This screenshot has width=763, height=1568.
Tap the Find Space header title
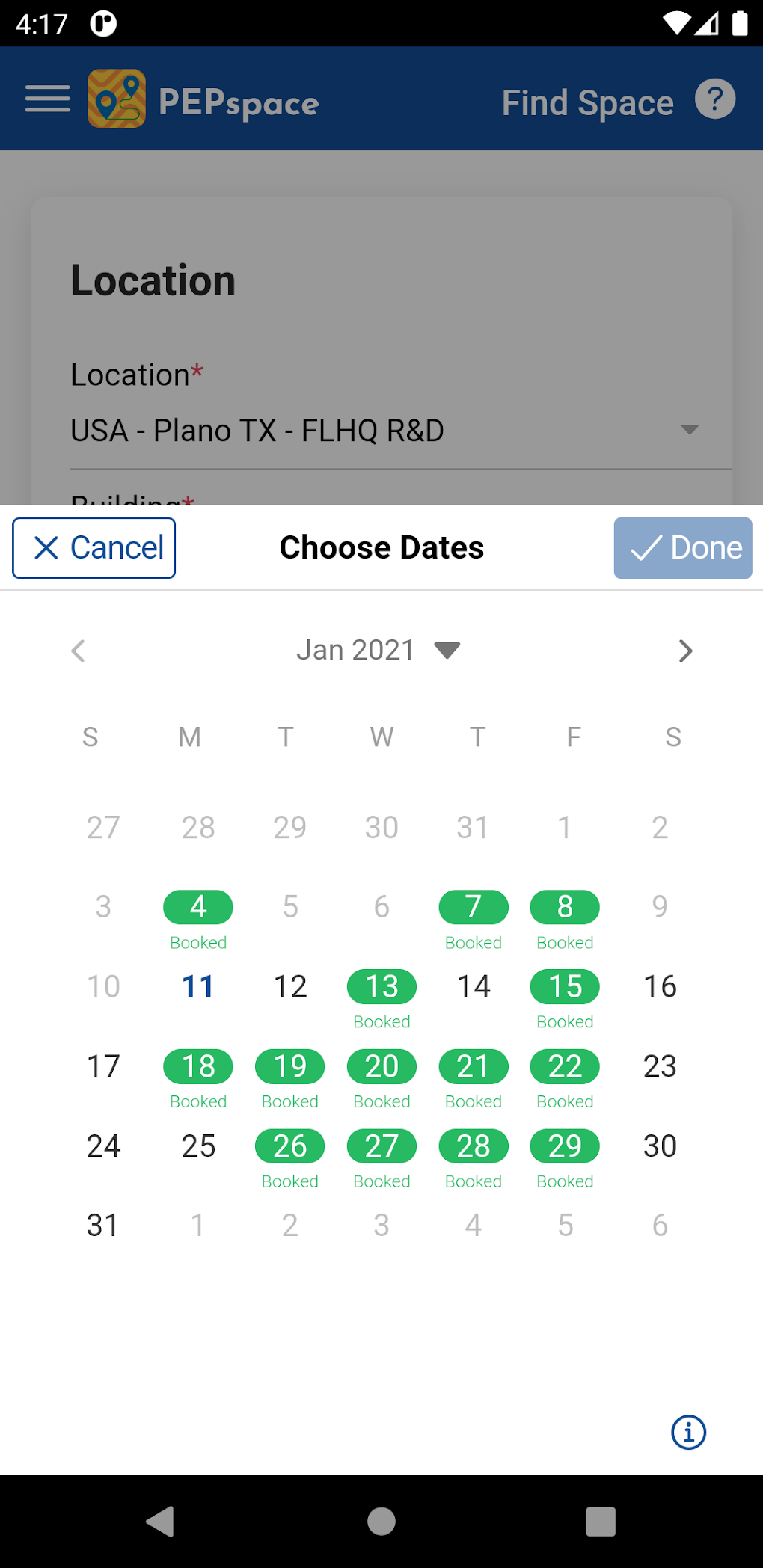pos(587,102)
